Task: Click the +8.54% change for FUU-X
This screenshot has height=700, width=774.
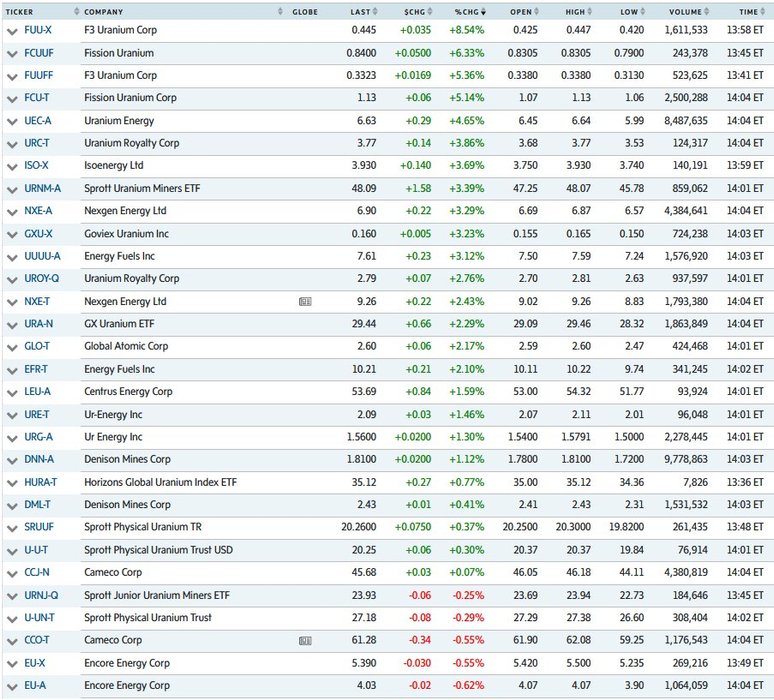Action: click(x=466, y=30)
